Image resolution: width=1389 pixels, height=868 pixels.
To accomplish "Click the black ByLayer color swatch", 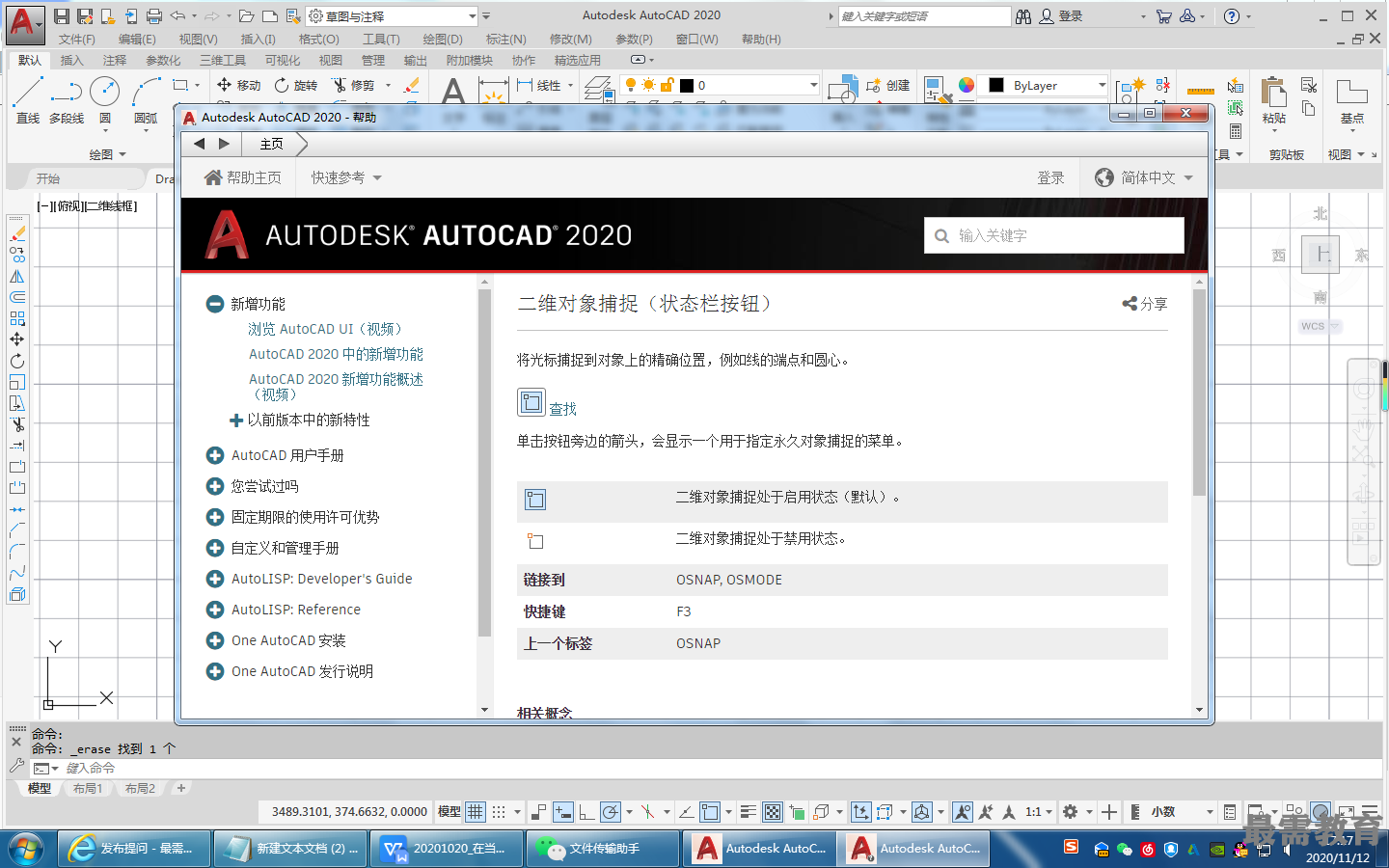I will tap(996, 85).
